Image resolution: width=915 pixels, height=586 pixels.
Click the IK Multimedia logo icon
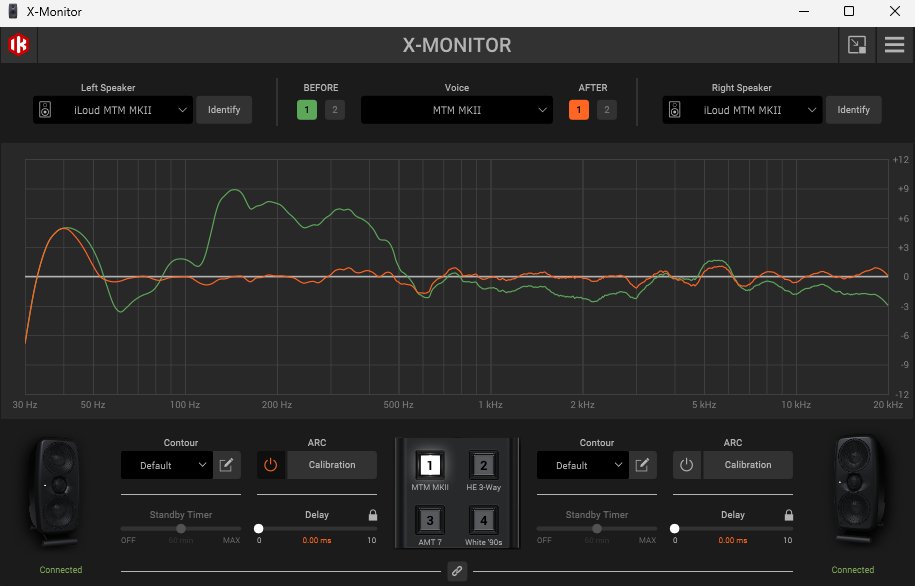click(x=19, y=45)
